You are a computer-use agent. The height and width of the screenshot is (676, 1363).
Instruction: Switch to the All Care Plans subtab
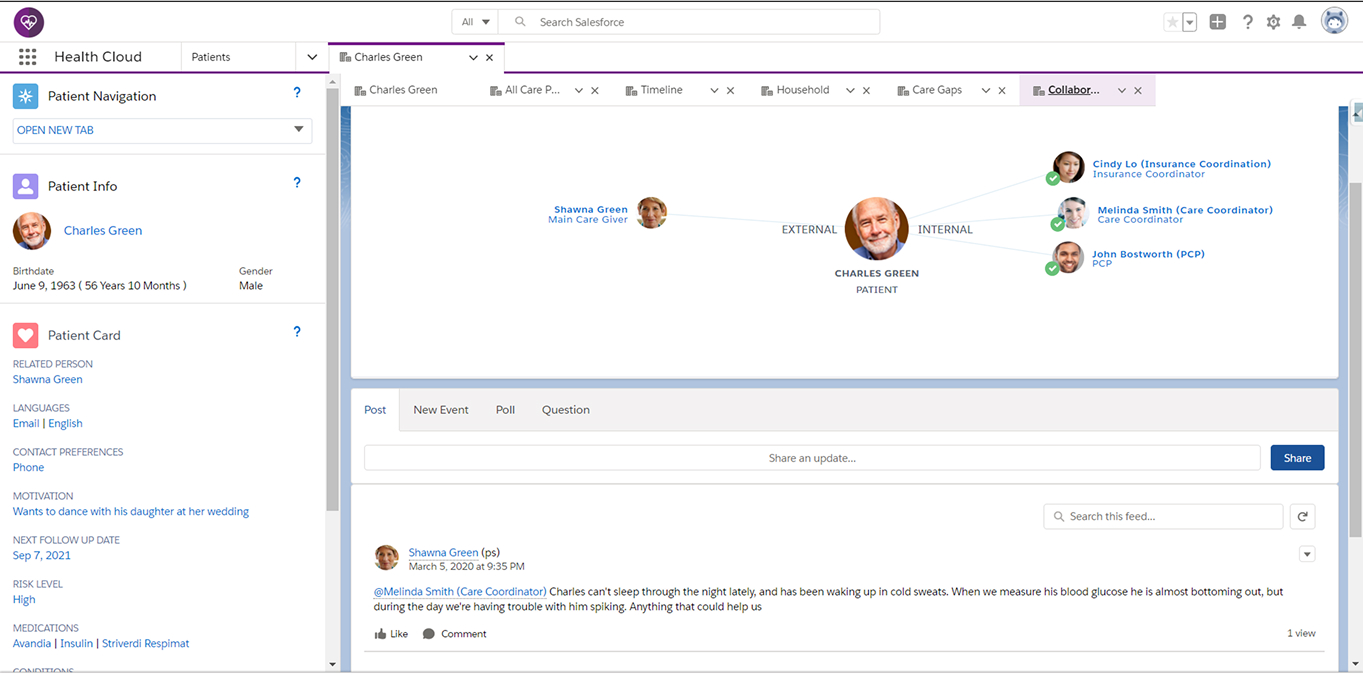click(533, 90)
